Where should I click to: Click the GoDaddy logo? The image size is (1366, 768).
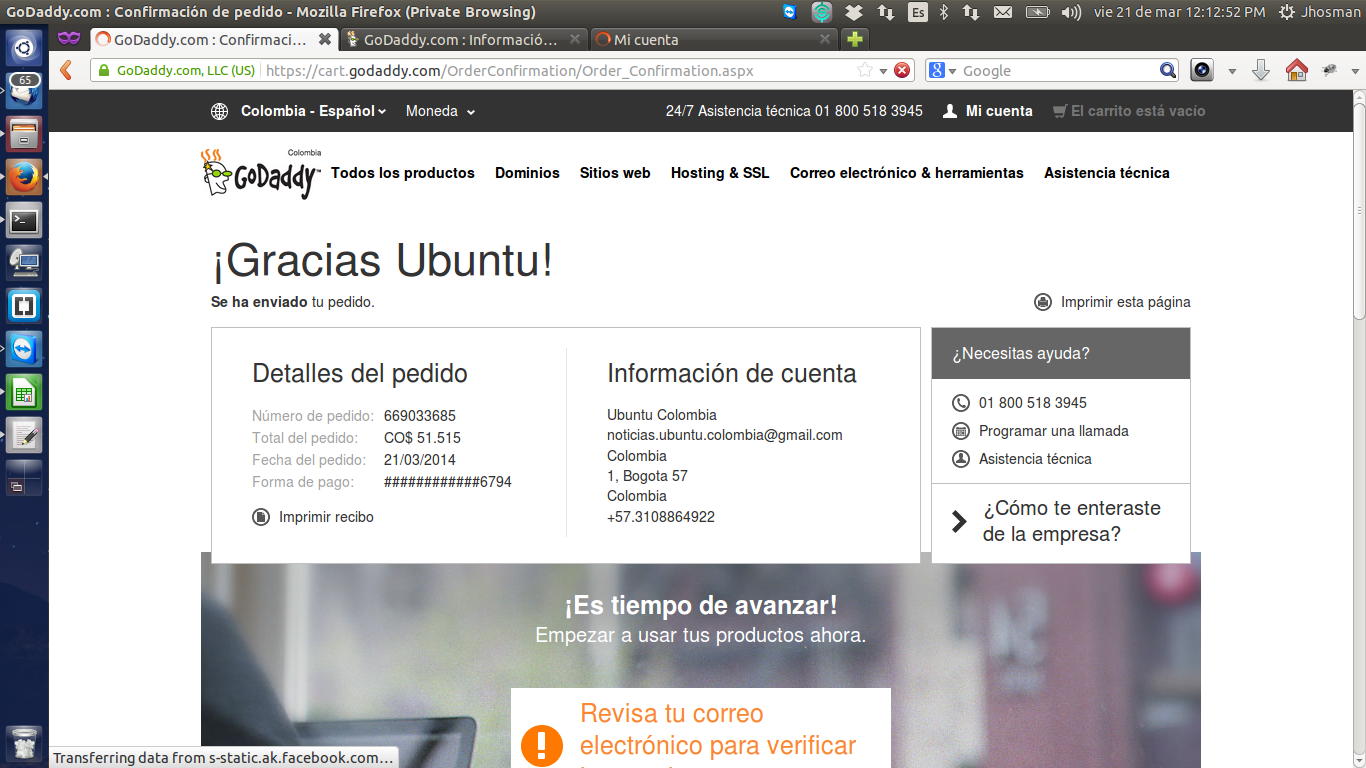coord(260,174)
